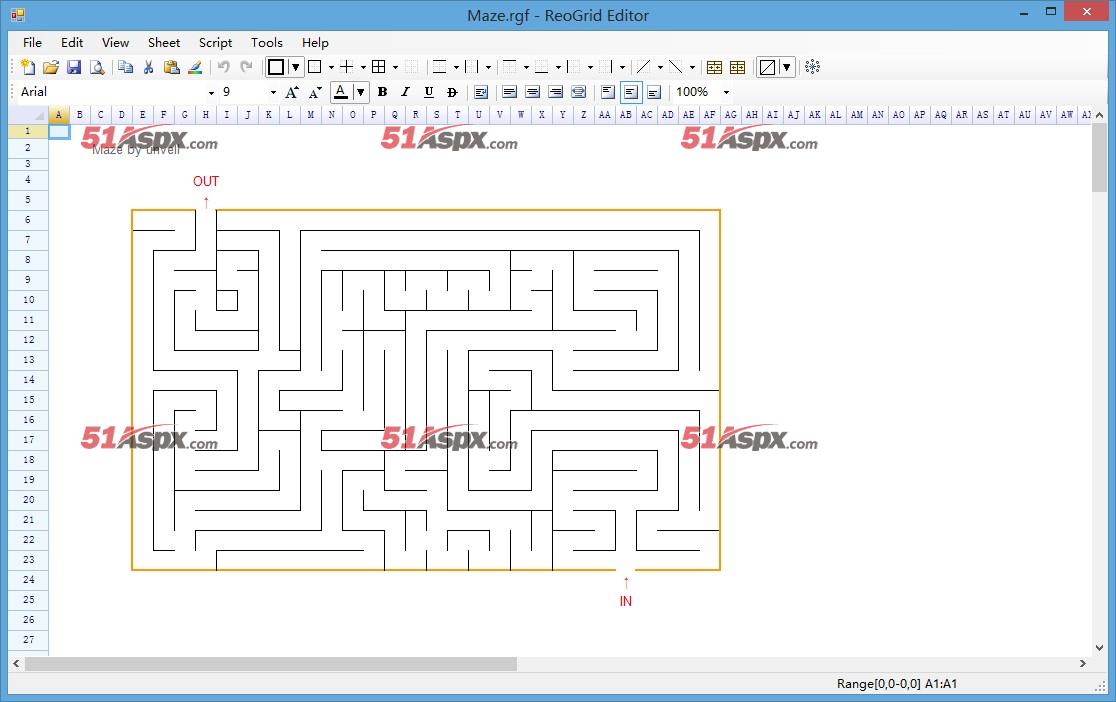Open the forward slash border dropdown arrow
The width and height of the screenshot is (1116, 702).
tap(660, 68)
